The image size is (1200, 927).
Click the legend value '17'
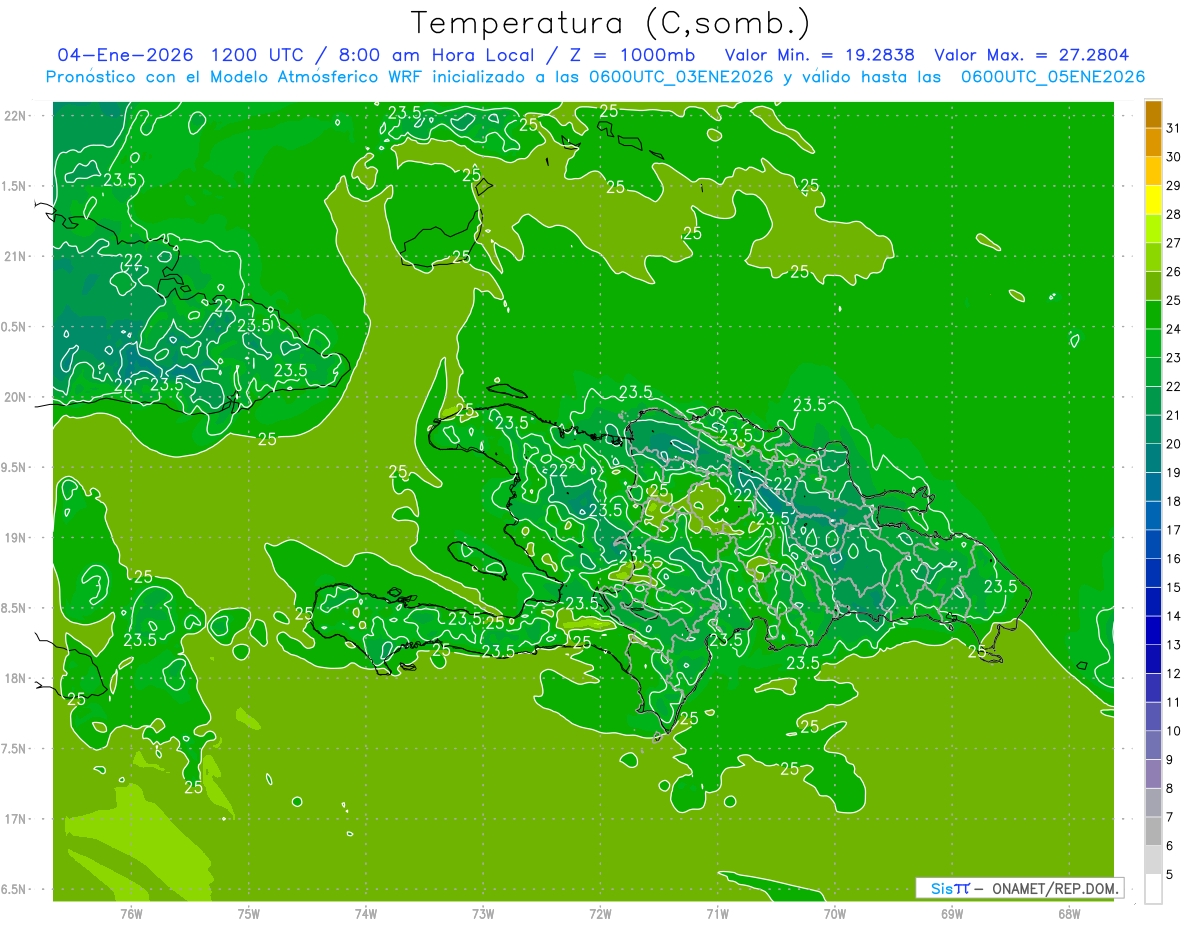1174,530
